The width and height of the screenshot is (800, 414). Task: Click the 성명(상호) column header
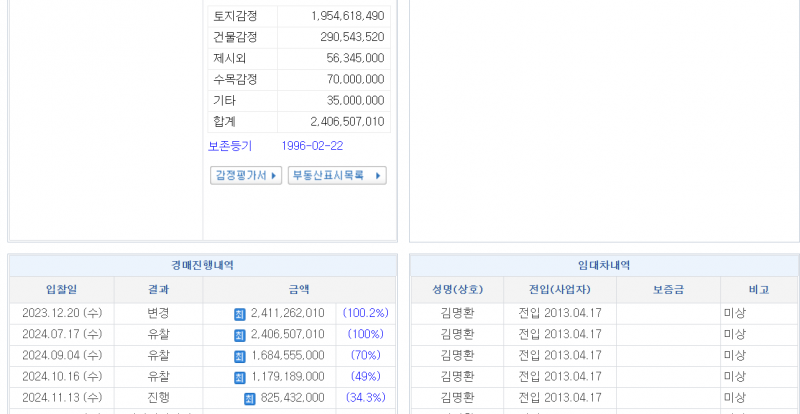point(457,290)
